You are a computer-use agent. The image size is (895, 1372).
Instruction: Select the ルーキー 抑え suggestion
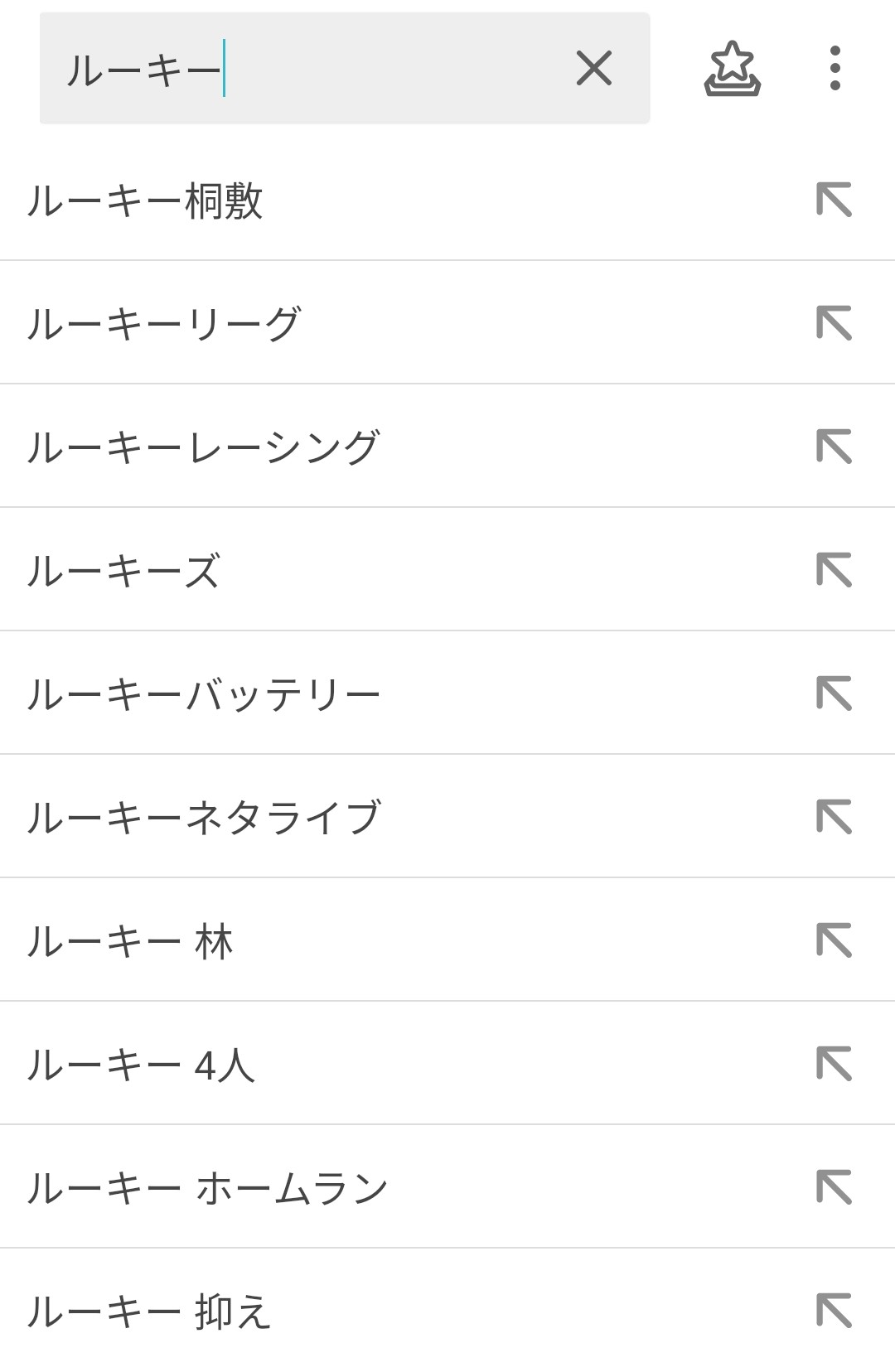click(150, 1312)
